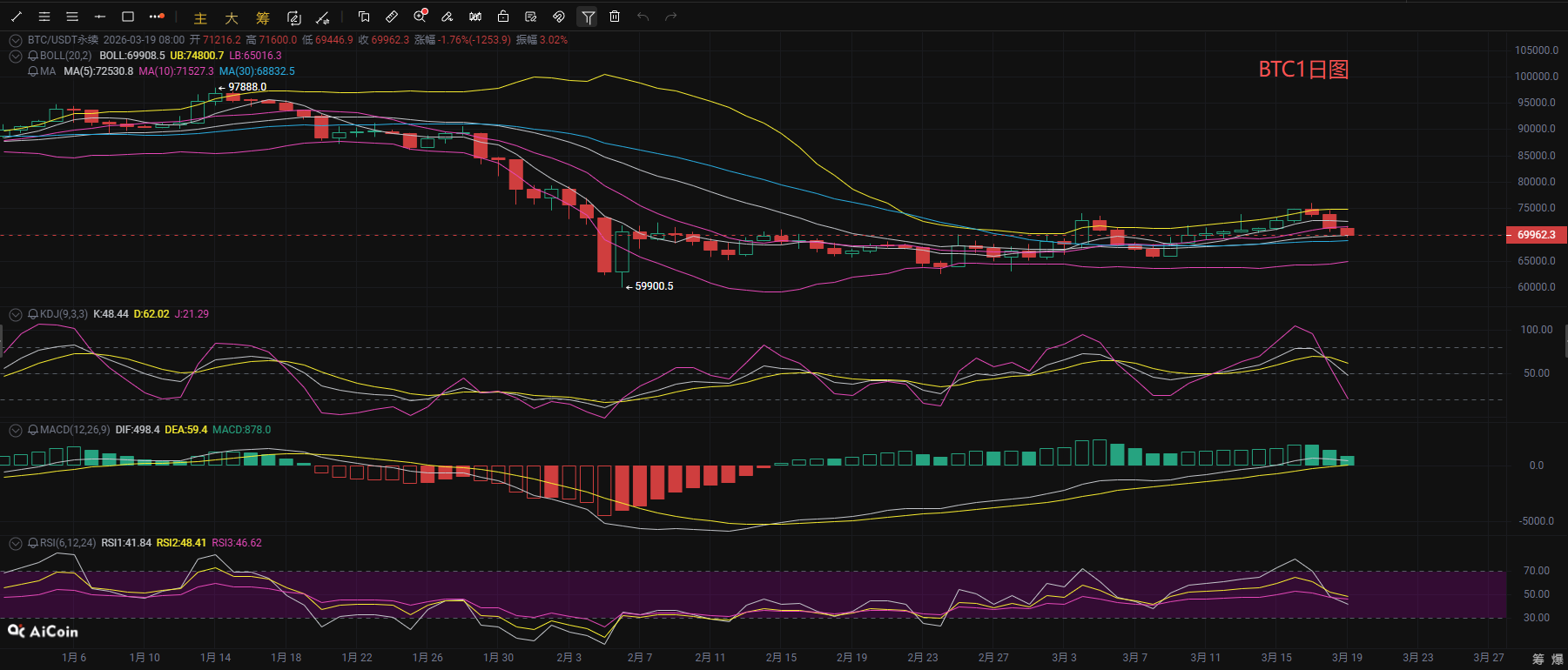Click the red 69962.3 current price tag
The height and width of the screenshot is (670, 1568).
coord(1536,235)
